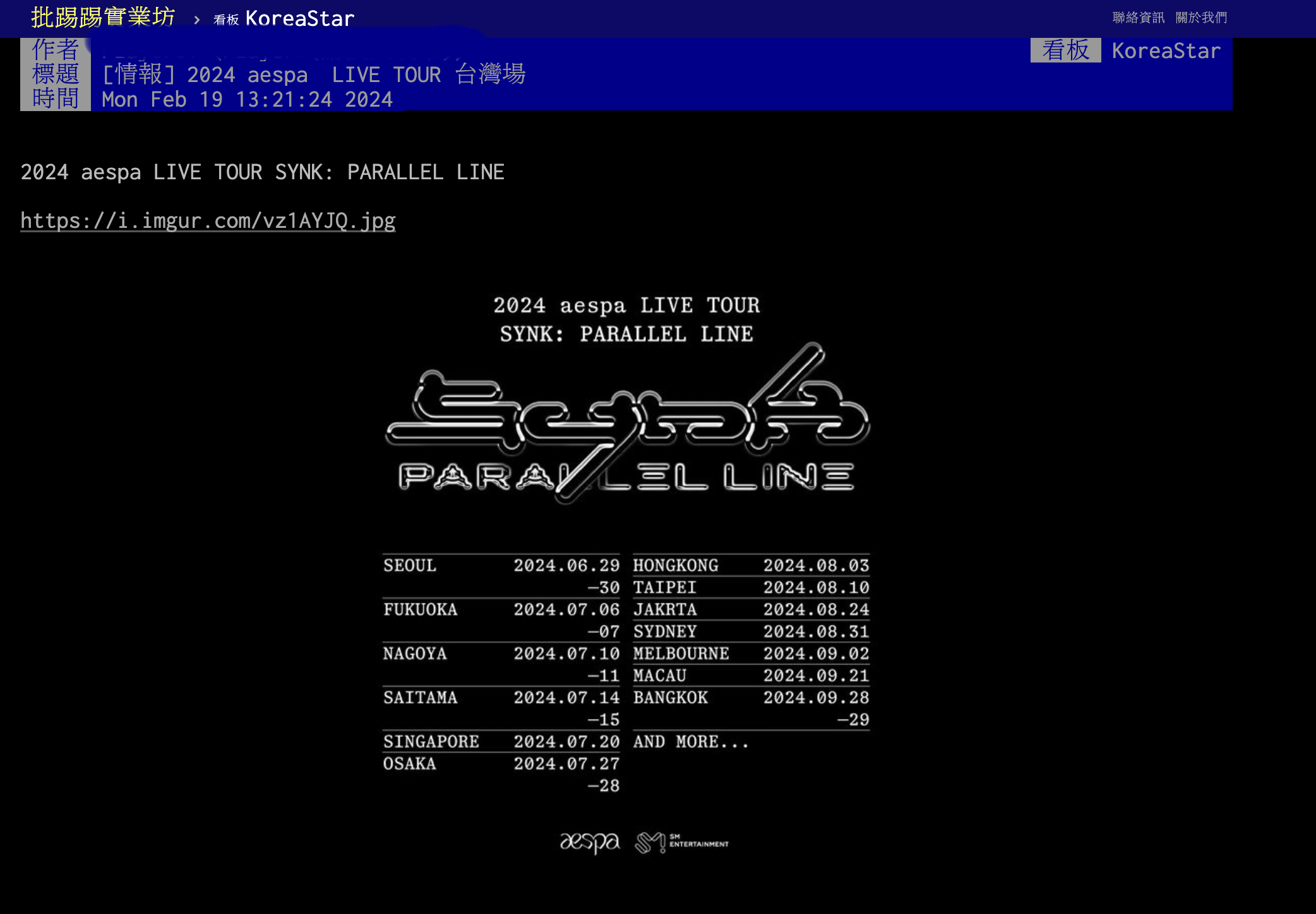Open the imgur image link vz1AYJQ.jpg
The image size is (1316, 914).
pos(208,221)
